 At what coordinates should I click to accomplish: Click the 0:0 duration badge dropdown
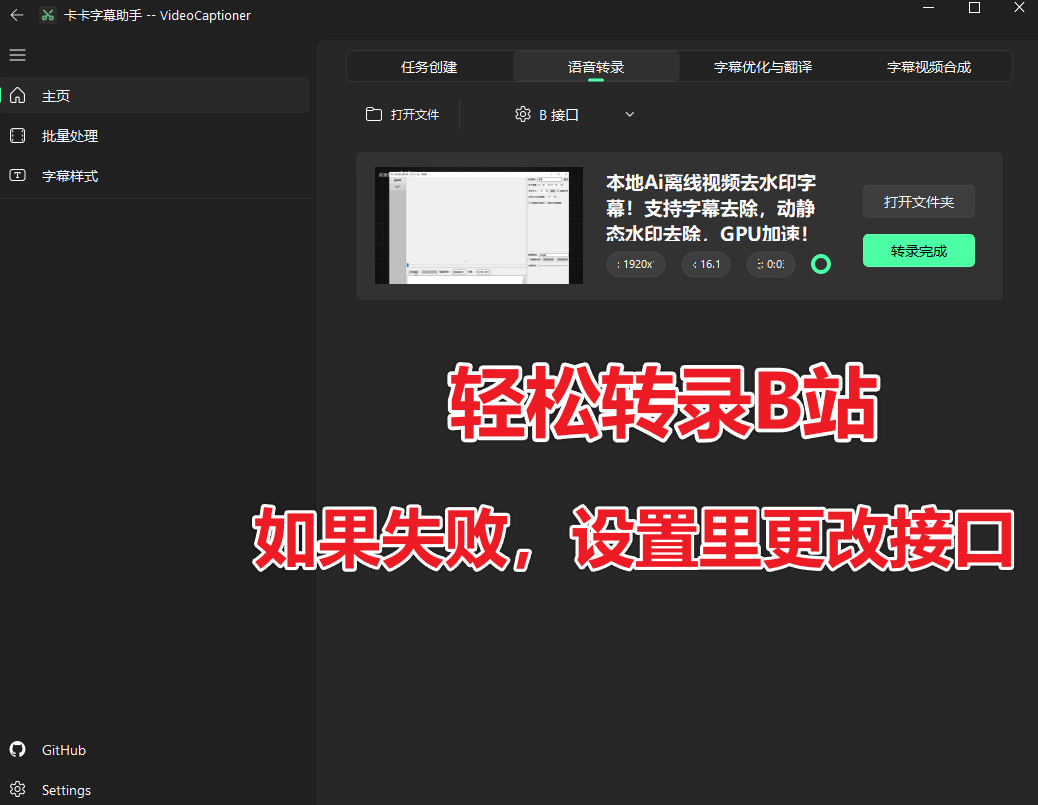point(770,264)
